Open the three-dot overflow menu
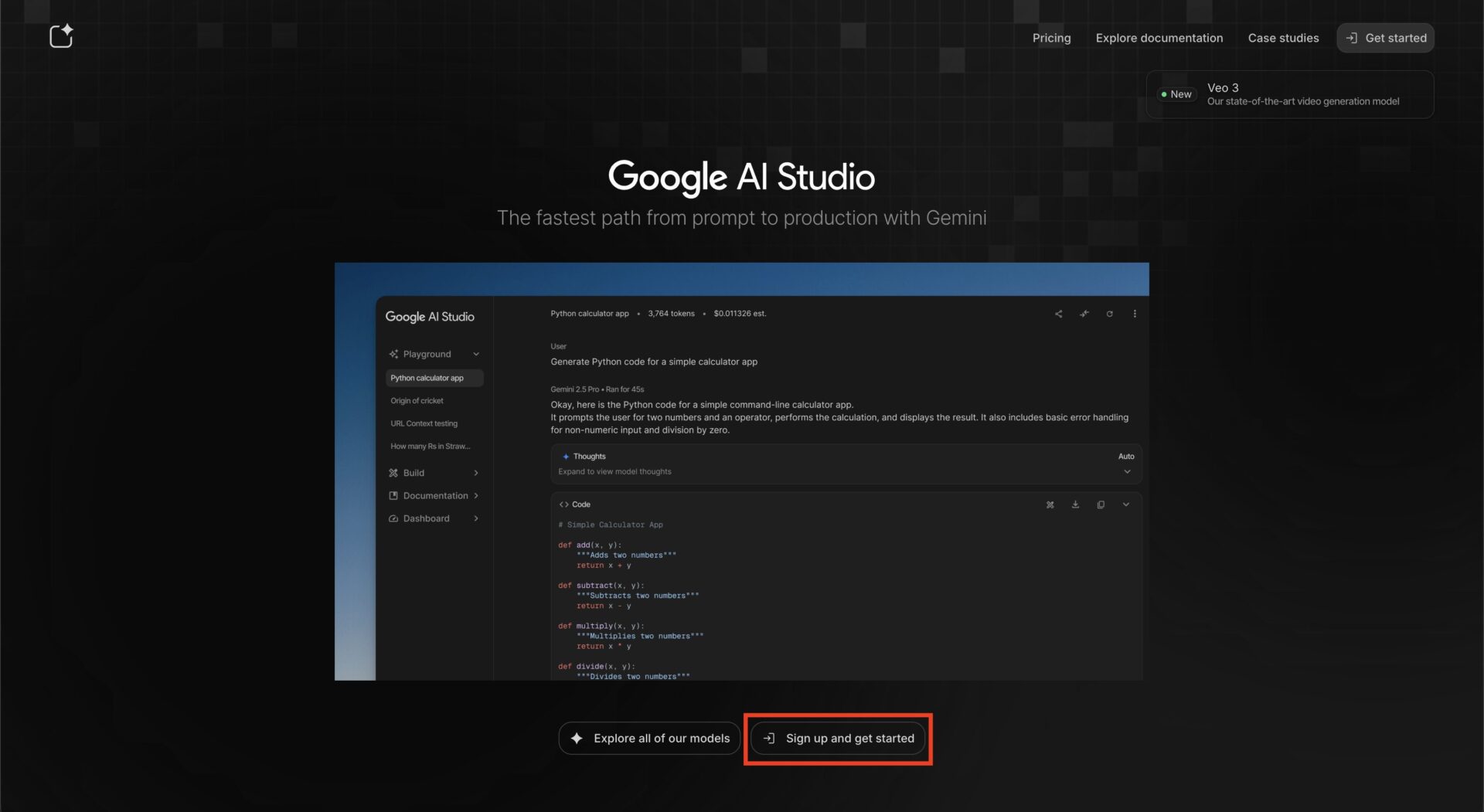1484x812 pixels. point(1135,314)
